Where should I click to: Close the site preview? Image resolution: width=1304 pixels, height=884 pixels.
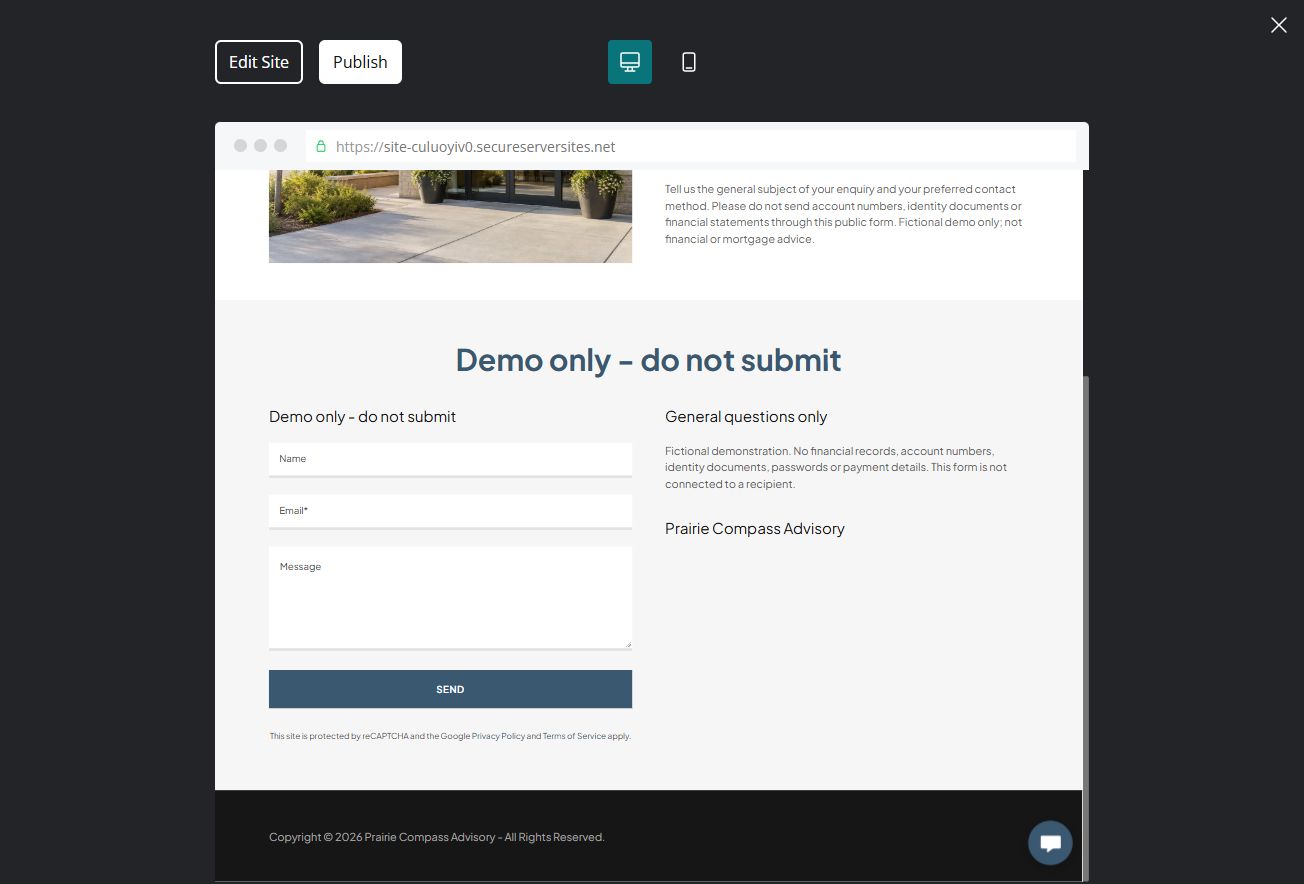1279,25
